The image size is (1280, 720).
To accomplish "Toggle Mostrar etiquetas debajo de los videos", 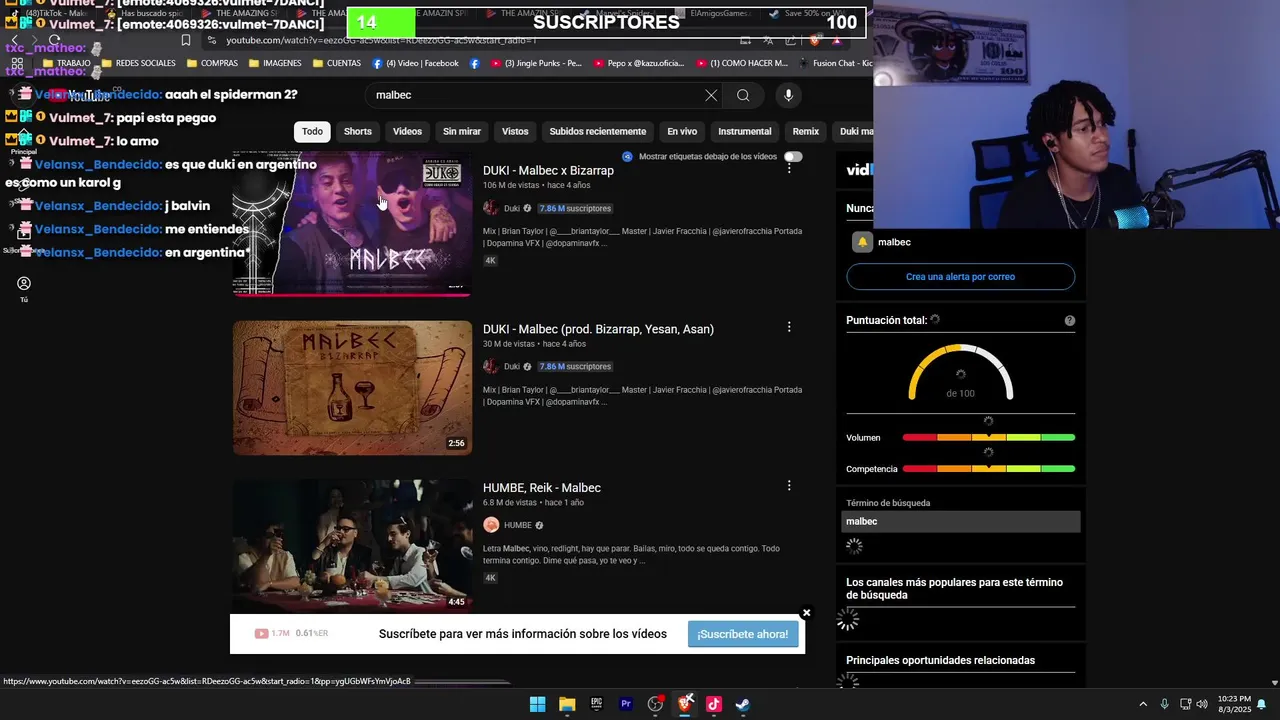I will tap(793, 157).
